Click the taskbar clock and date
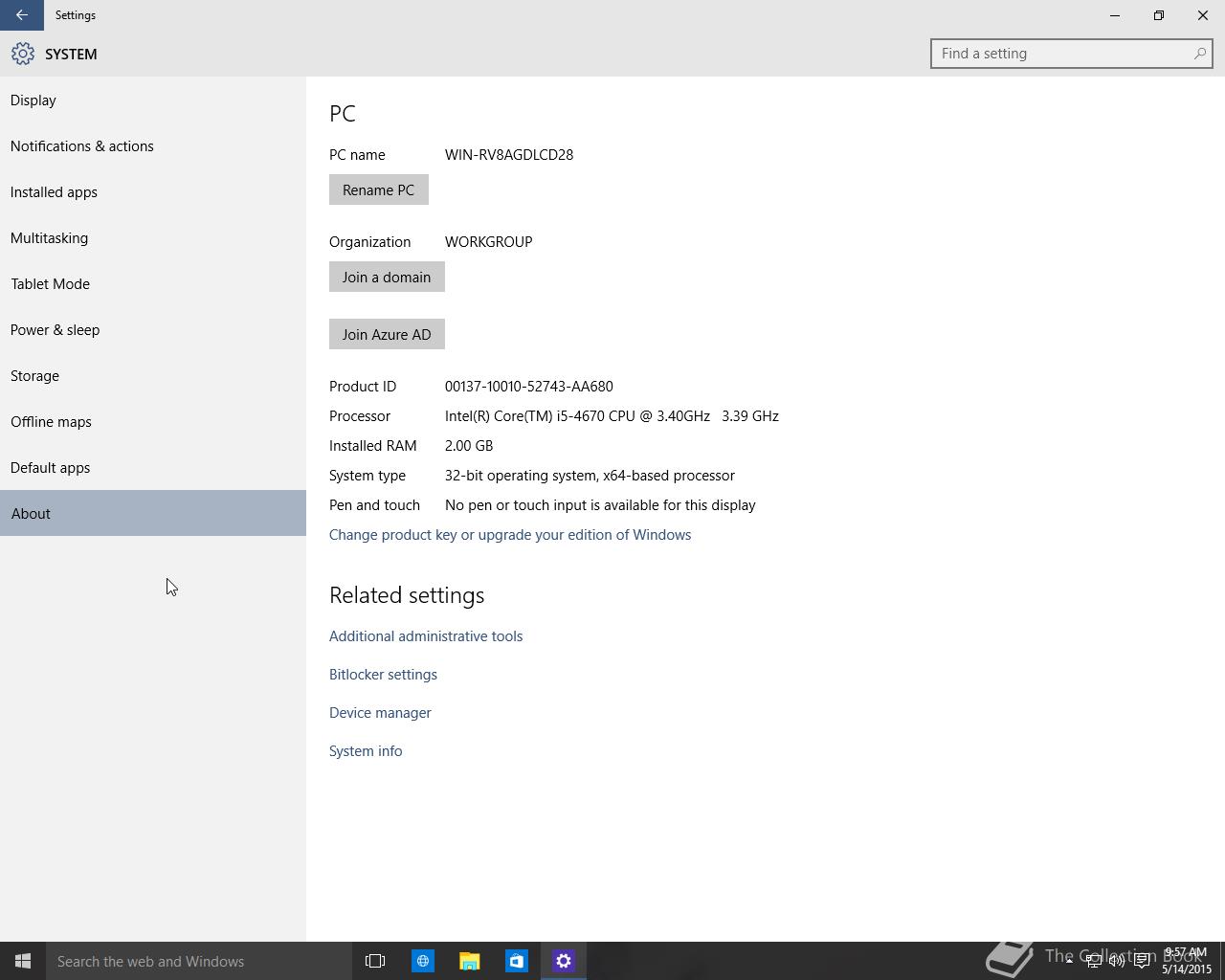Screen dimensions: 1225x980 click(1186, 961)
